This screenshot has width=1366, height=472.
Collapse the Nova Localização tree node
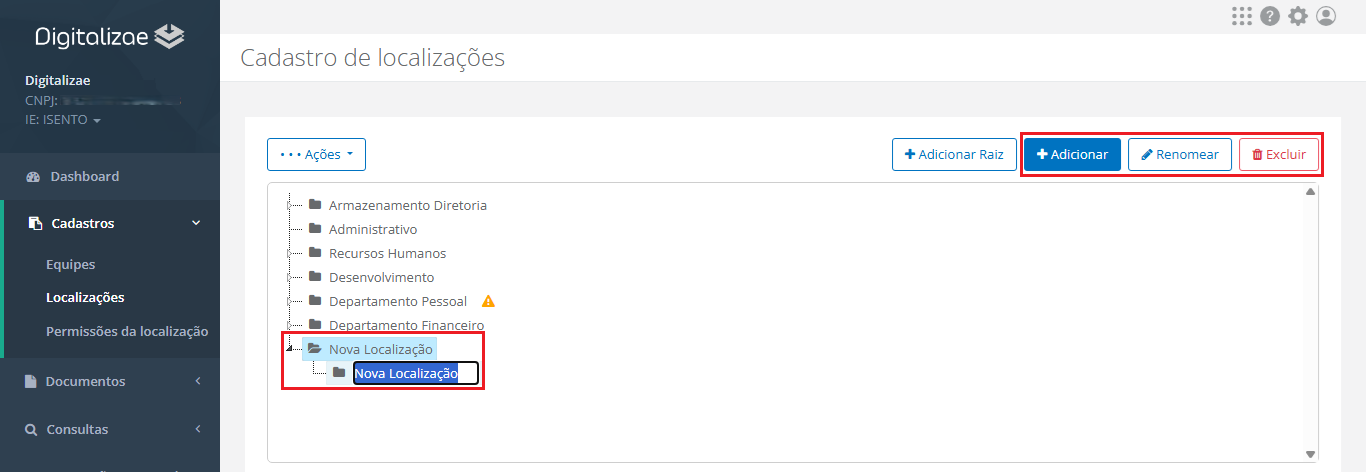pyautogui.click(x=290, y=349)
